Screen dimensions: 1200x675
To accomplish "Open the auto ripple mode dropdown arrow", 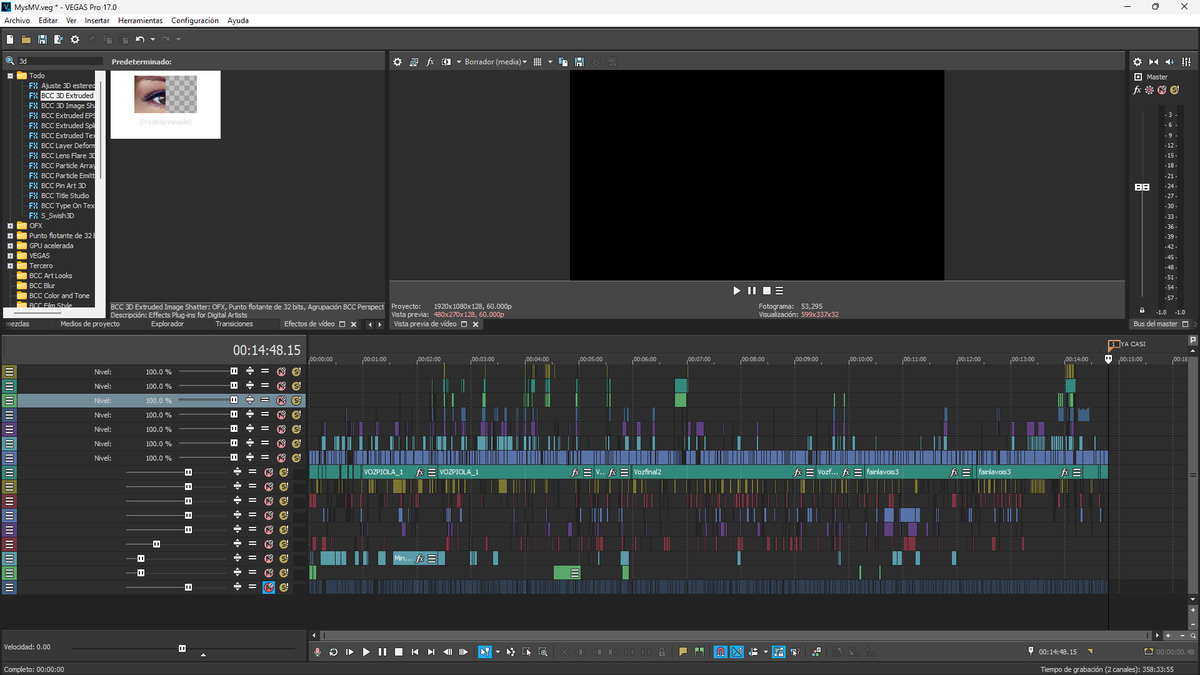I will click(765, 651).
